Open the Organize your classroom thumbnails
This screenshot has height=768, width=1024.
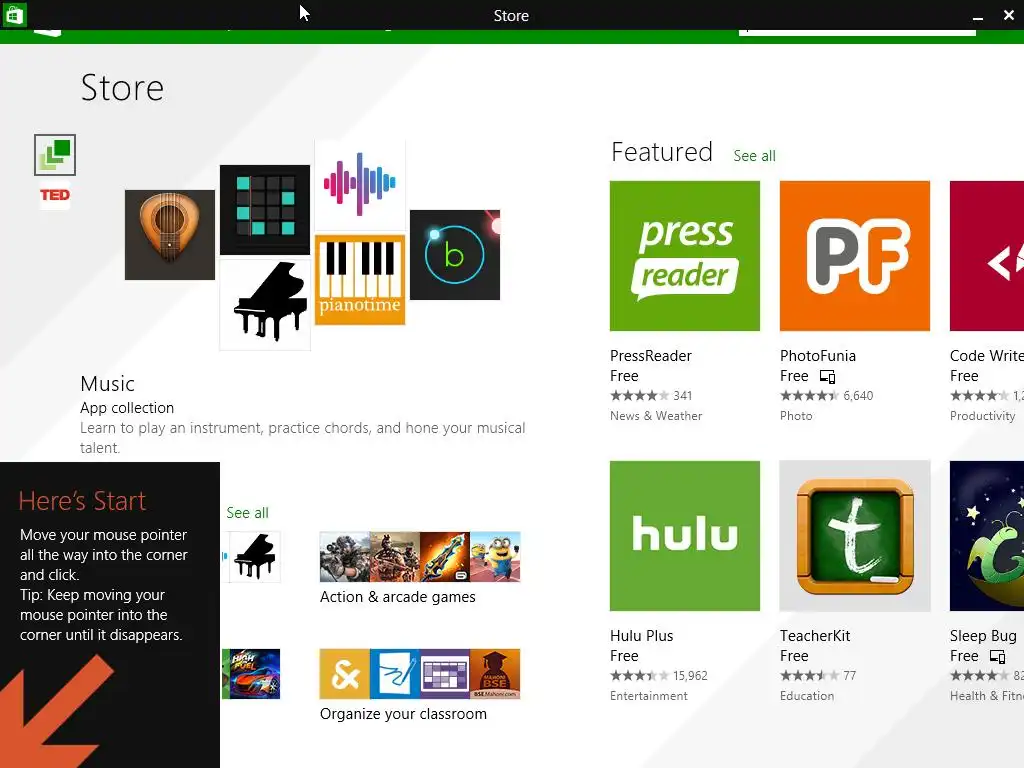[x=420, y=674]
